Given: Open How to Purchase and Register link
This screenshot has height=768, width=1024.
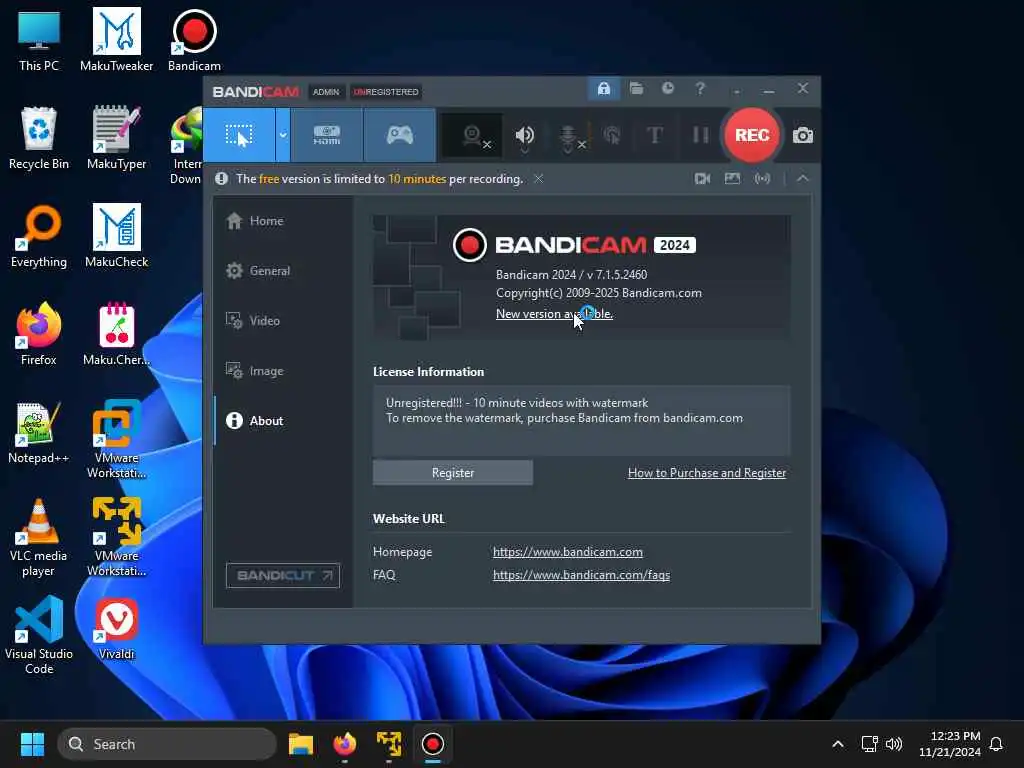Looking at the screenshot, I should [x=707, y=473].
